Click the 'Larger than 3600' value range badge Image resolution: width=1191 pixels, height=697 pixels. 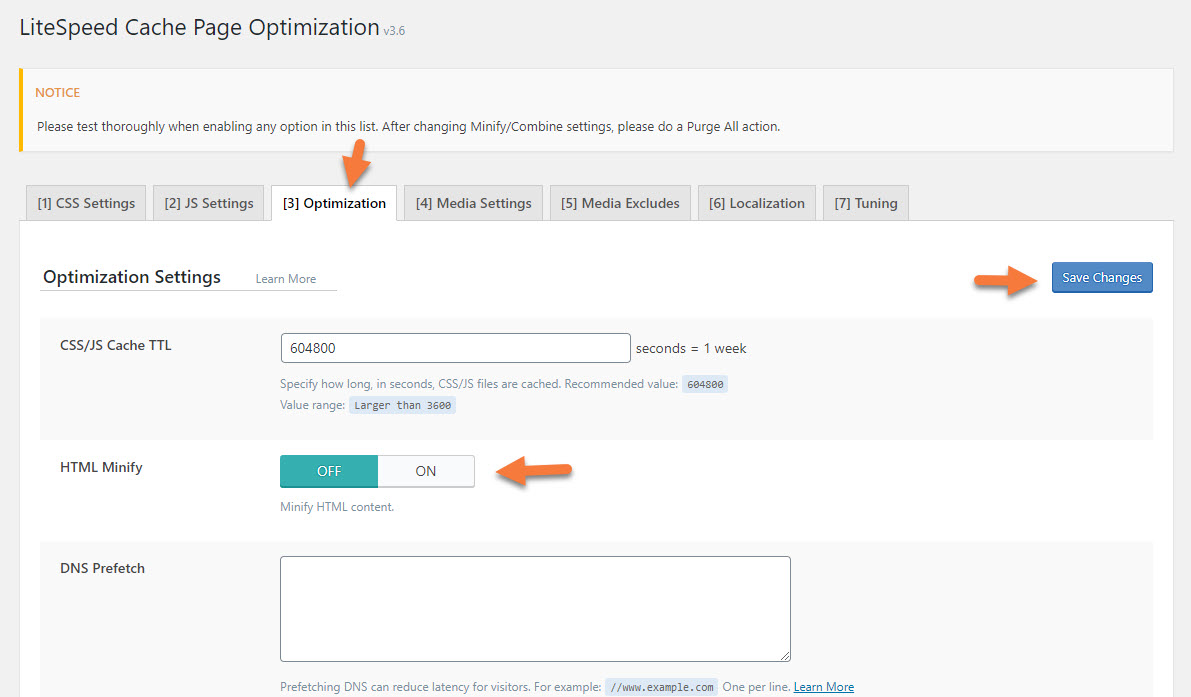tap(402, 405)
